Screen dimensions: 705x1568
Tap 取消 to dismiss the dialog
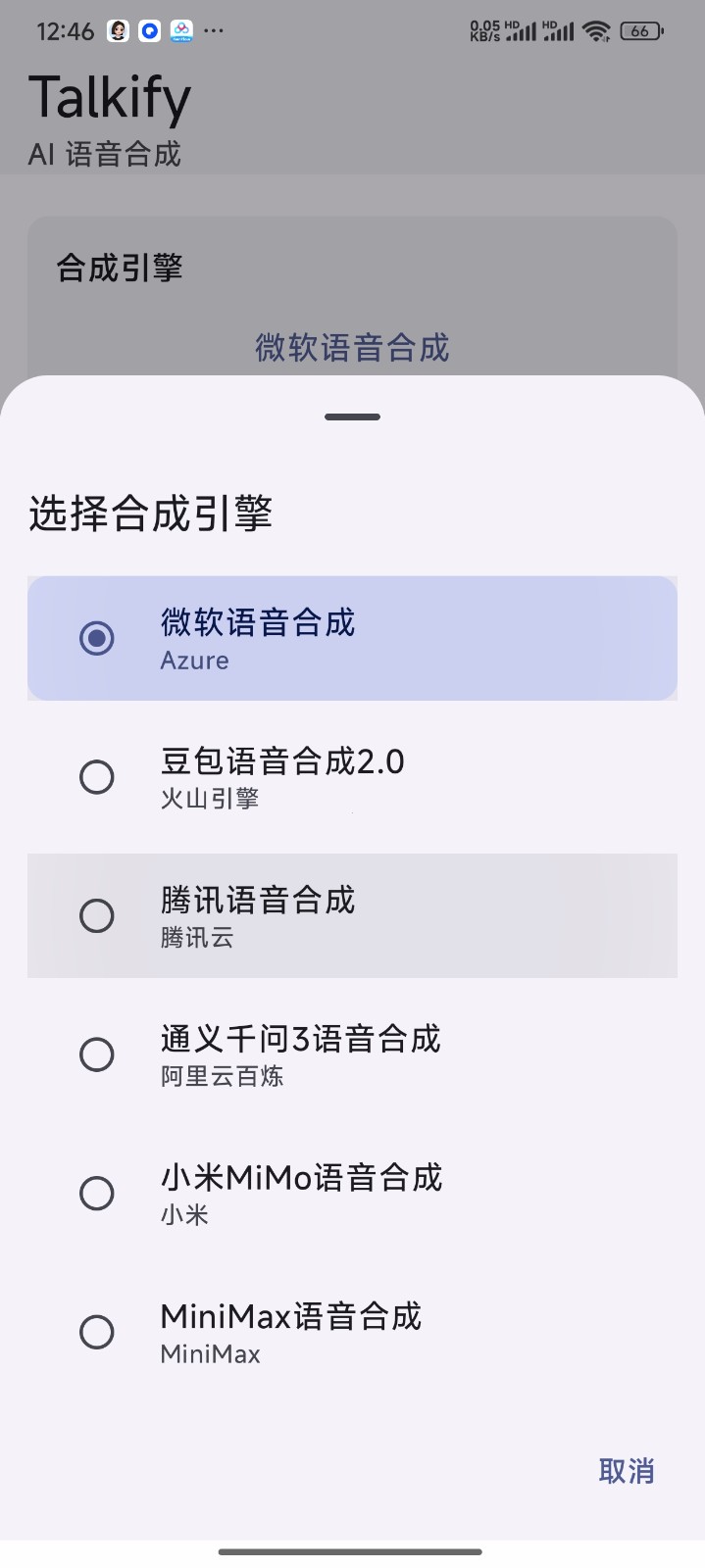627,1471
